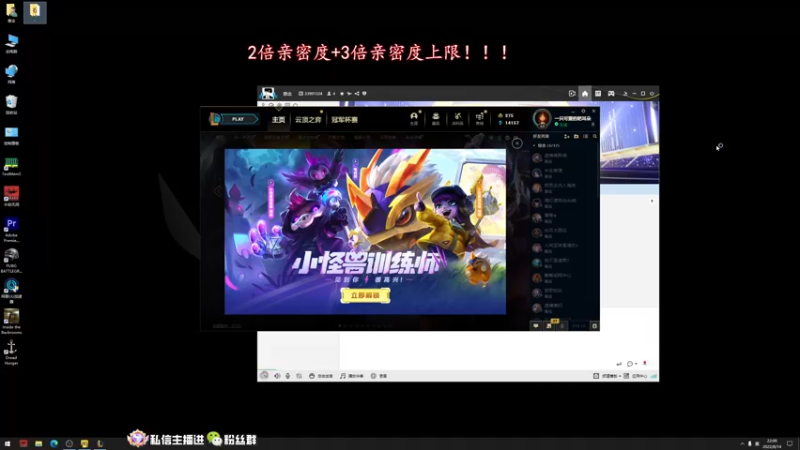800x450 pixels.
Task: Collapse the friends group header arrow
Action: click(x=534, y=145)
